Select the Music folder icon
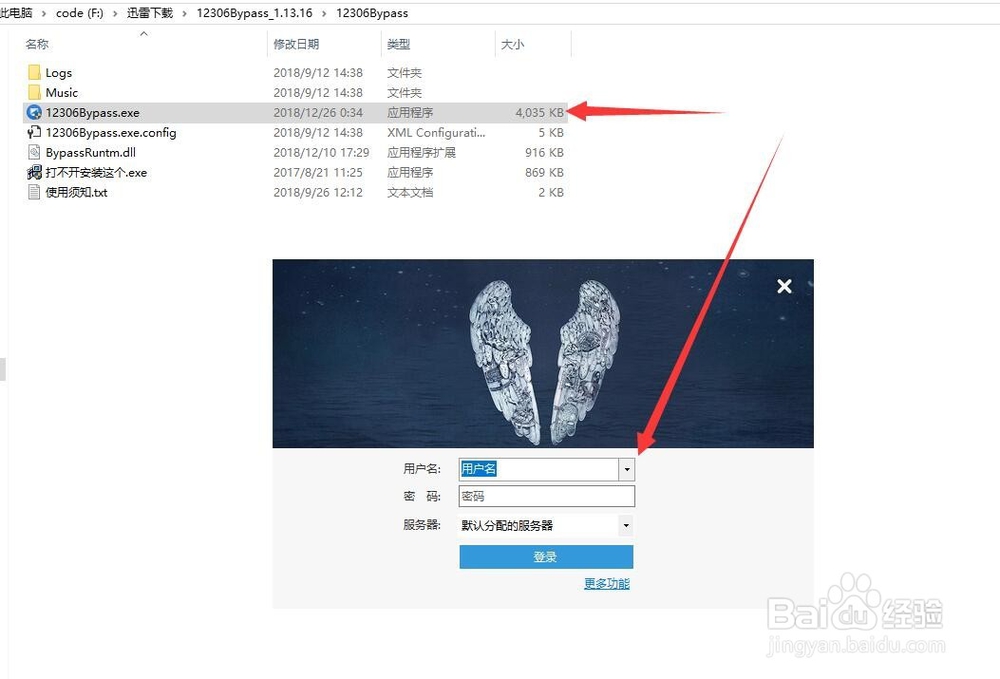The width and height of the screenshot is (1000, 679). tap(34, 92)
